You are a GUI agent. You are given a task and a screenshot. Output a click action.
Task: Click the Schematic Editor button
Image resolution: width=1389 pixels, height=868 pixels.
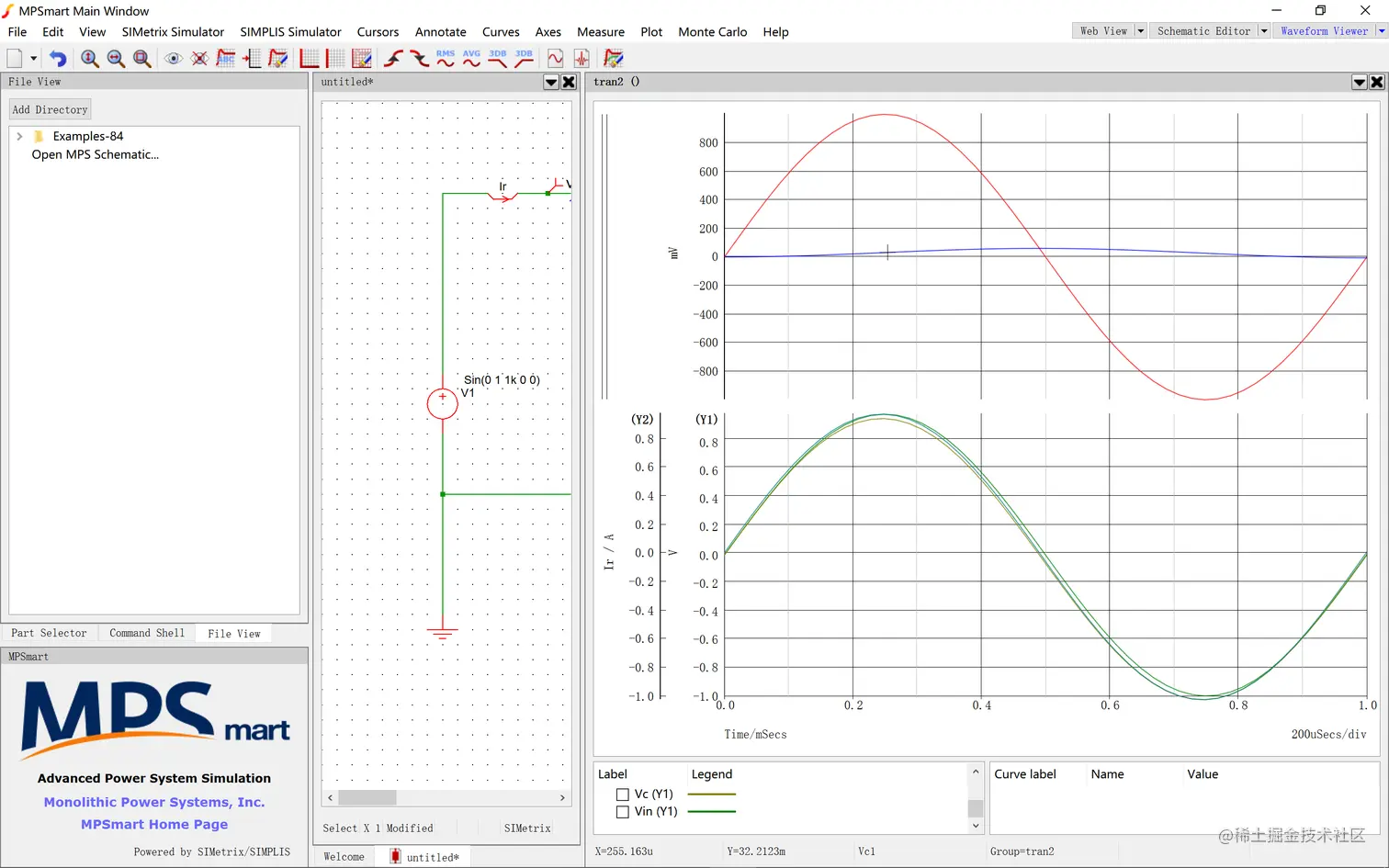(x=1203, y=31)
